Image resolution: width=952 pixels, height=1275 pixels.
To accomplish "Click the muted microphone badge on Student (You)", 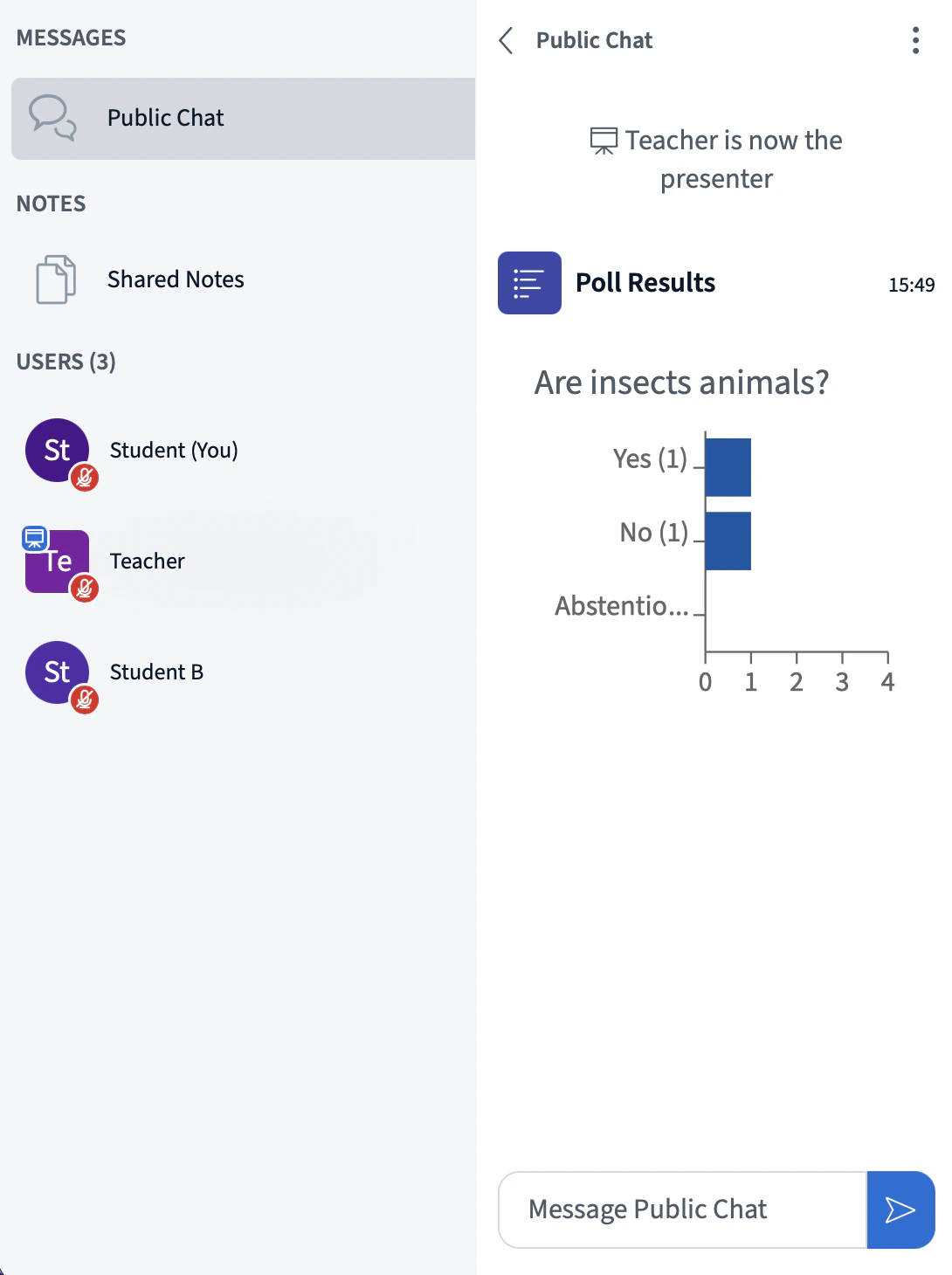I will click(85, 478).
